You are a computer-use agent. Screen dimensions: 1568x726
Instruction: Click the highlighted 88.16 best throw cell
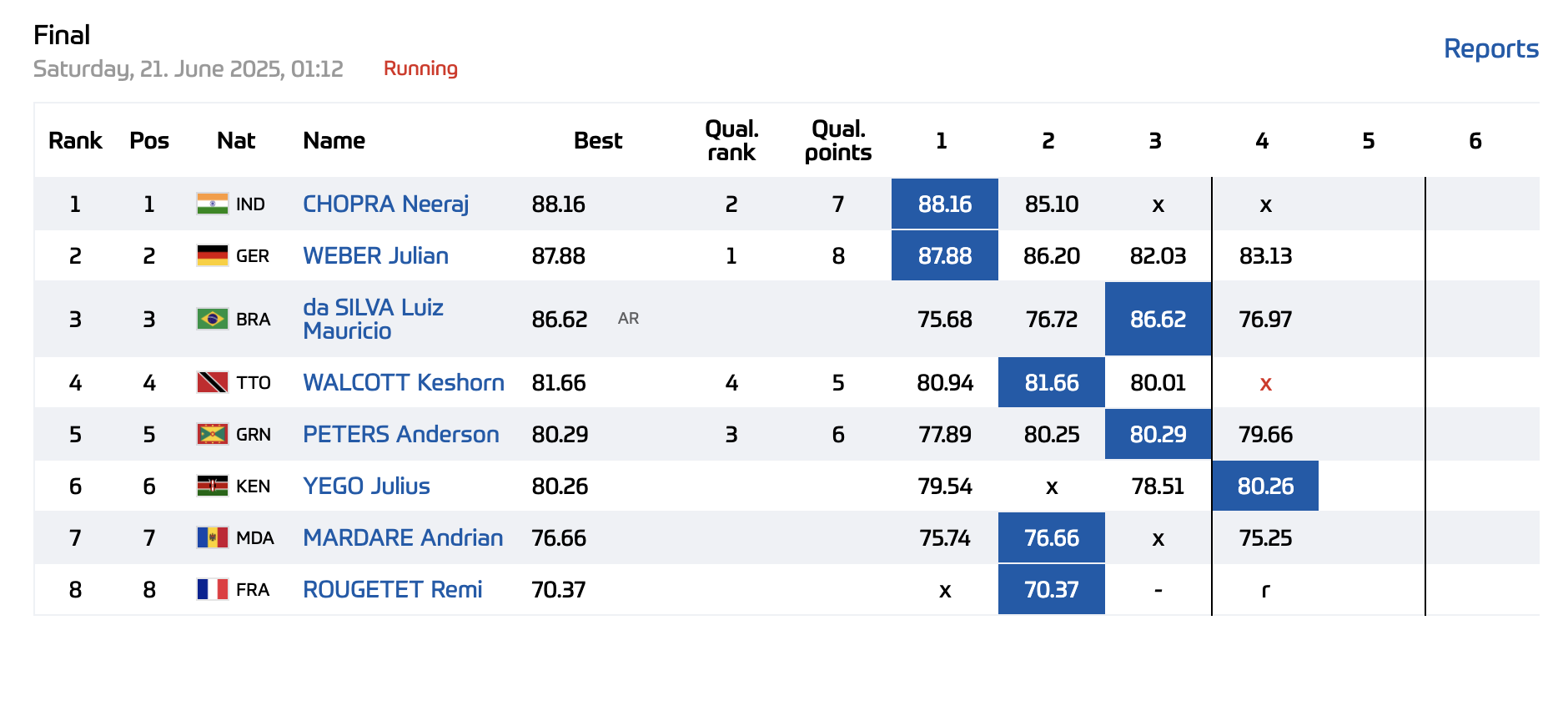[x=944, y=204]
